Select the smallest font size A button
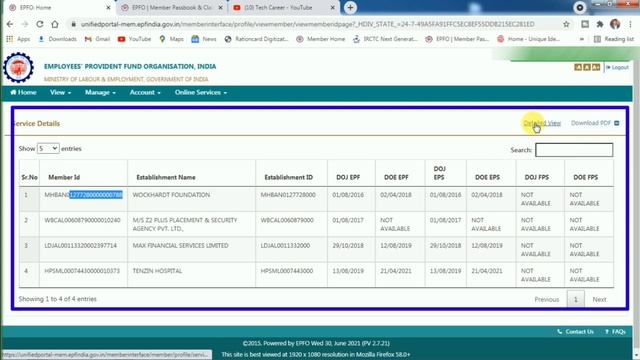This screenshot has height=360, width=640. (x=578, y=67)
